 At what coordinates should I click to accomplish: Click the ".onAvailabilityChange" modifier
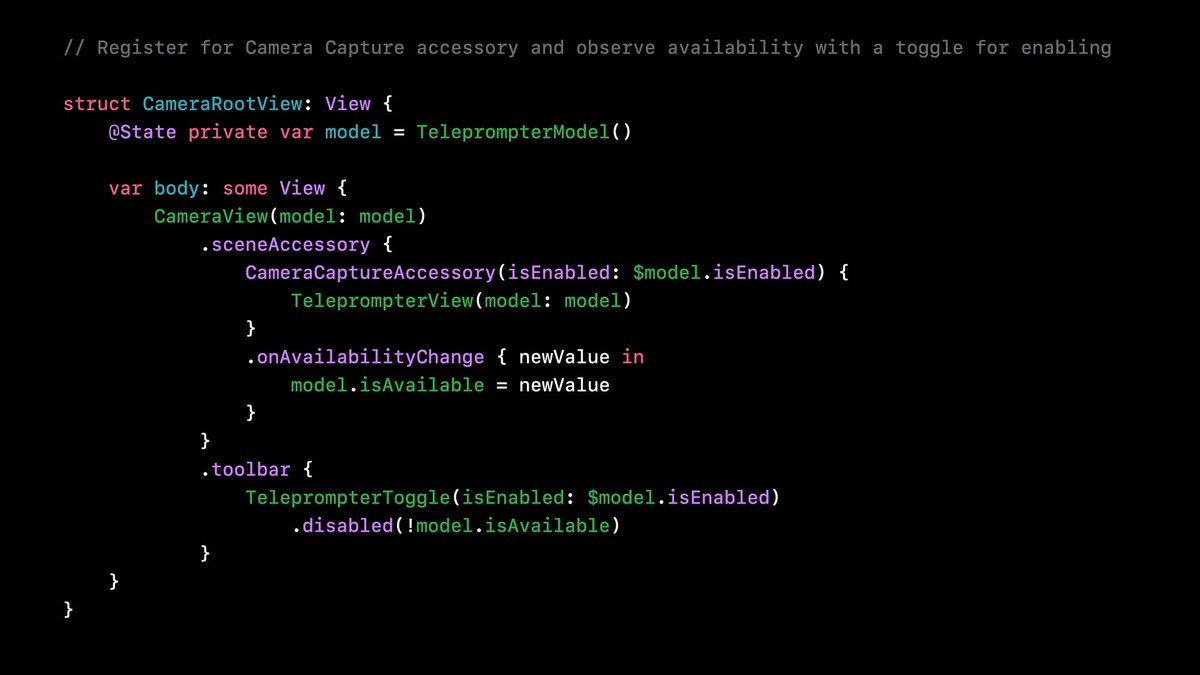[x=365, y=357]
